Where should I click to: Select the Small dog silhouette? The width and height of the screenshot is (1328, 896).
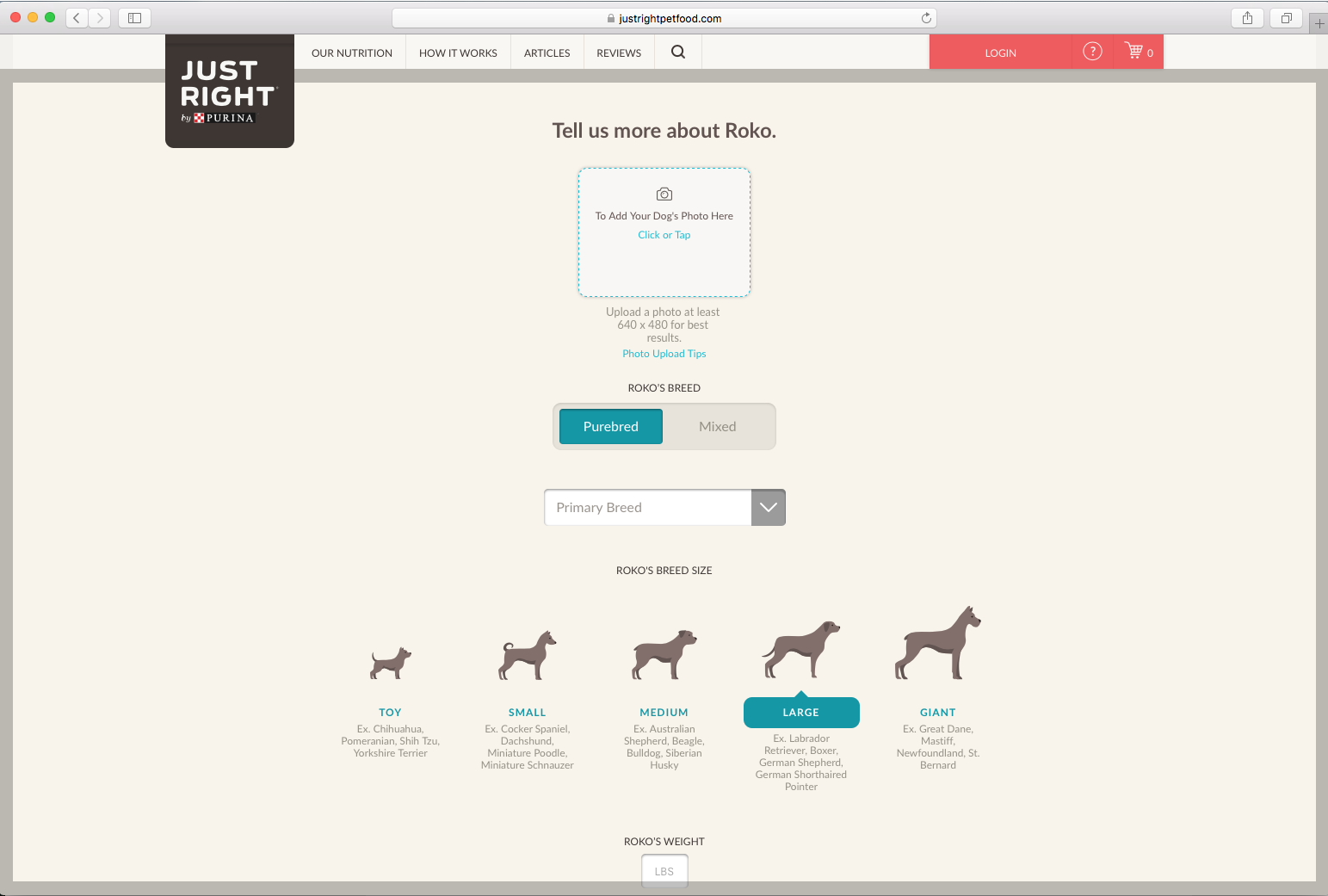pyautogui.click(x=527, y=656)
